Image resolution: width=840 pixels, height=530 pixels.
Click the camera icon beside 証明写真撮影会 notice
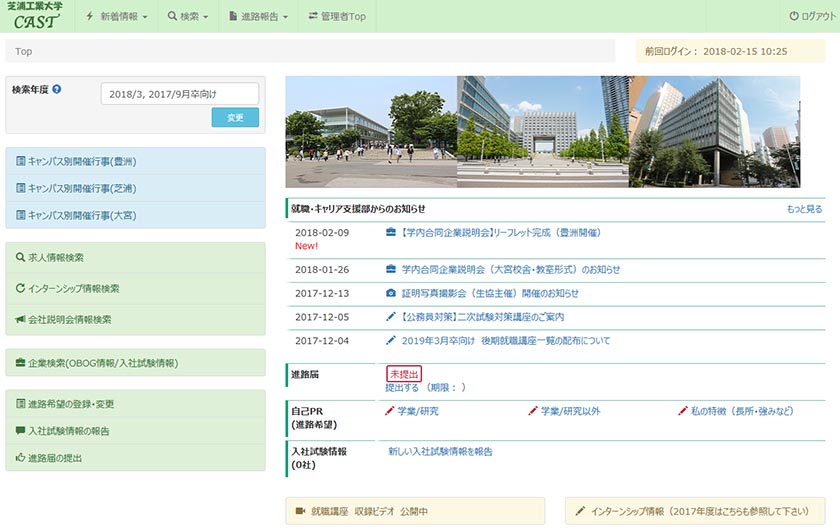click(391, 293)
